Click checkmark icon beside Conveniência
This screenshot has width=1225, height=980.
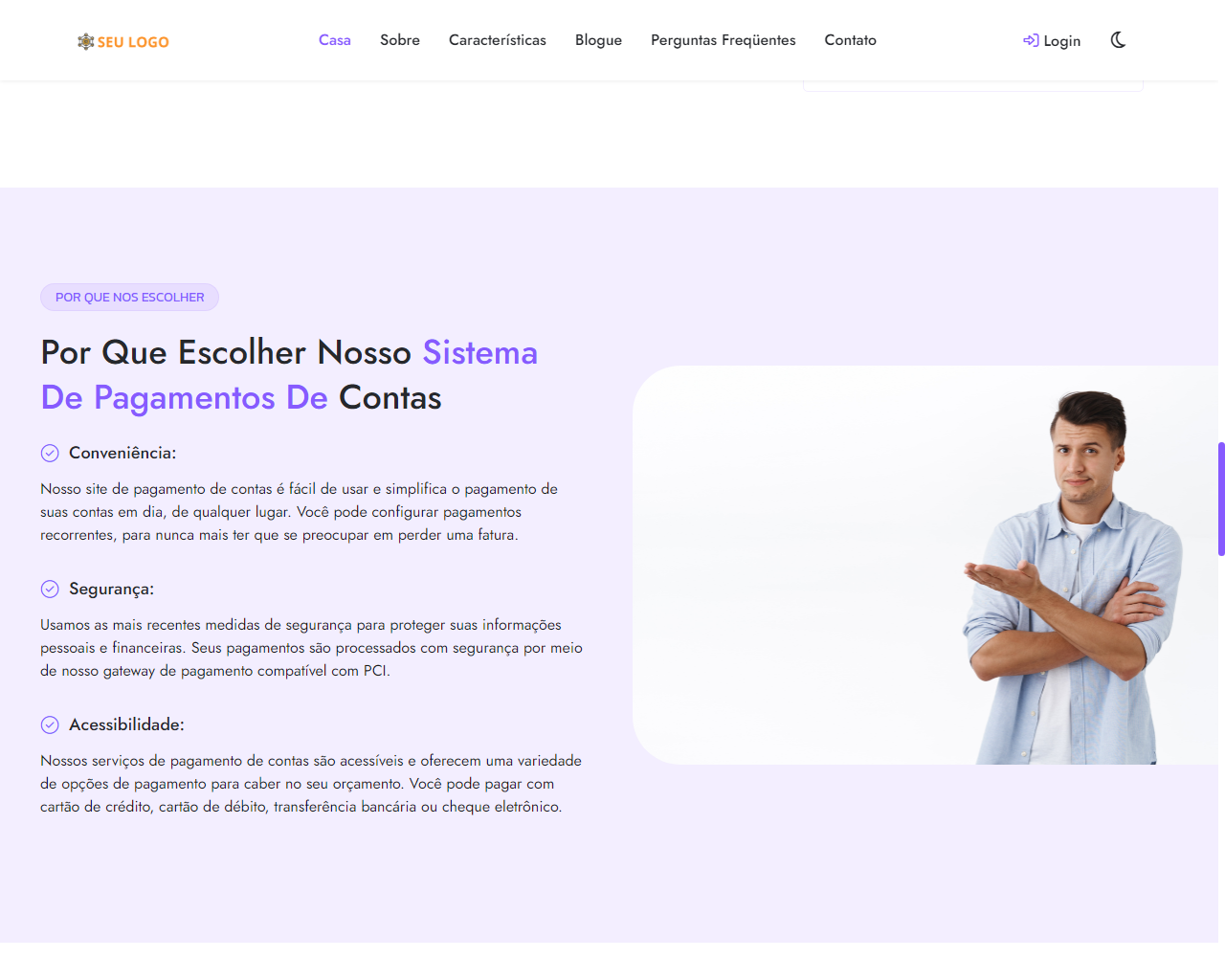(50, 453)
